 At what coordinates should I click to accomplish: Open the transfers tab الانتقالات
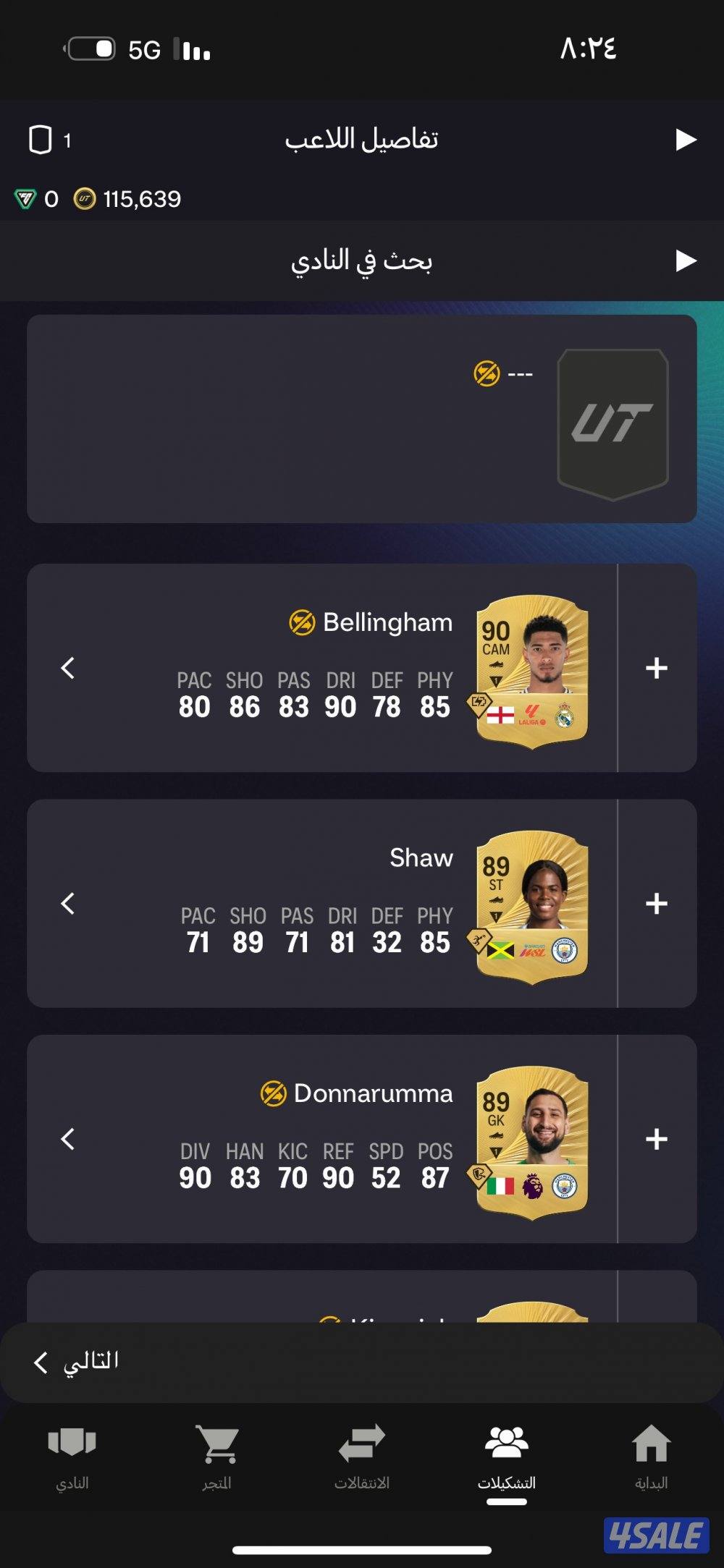(x=361, y=1457)
